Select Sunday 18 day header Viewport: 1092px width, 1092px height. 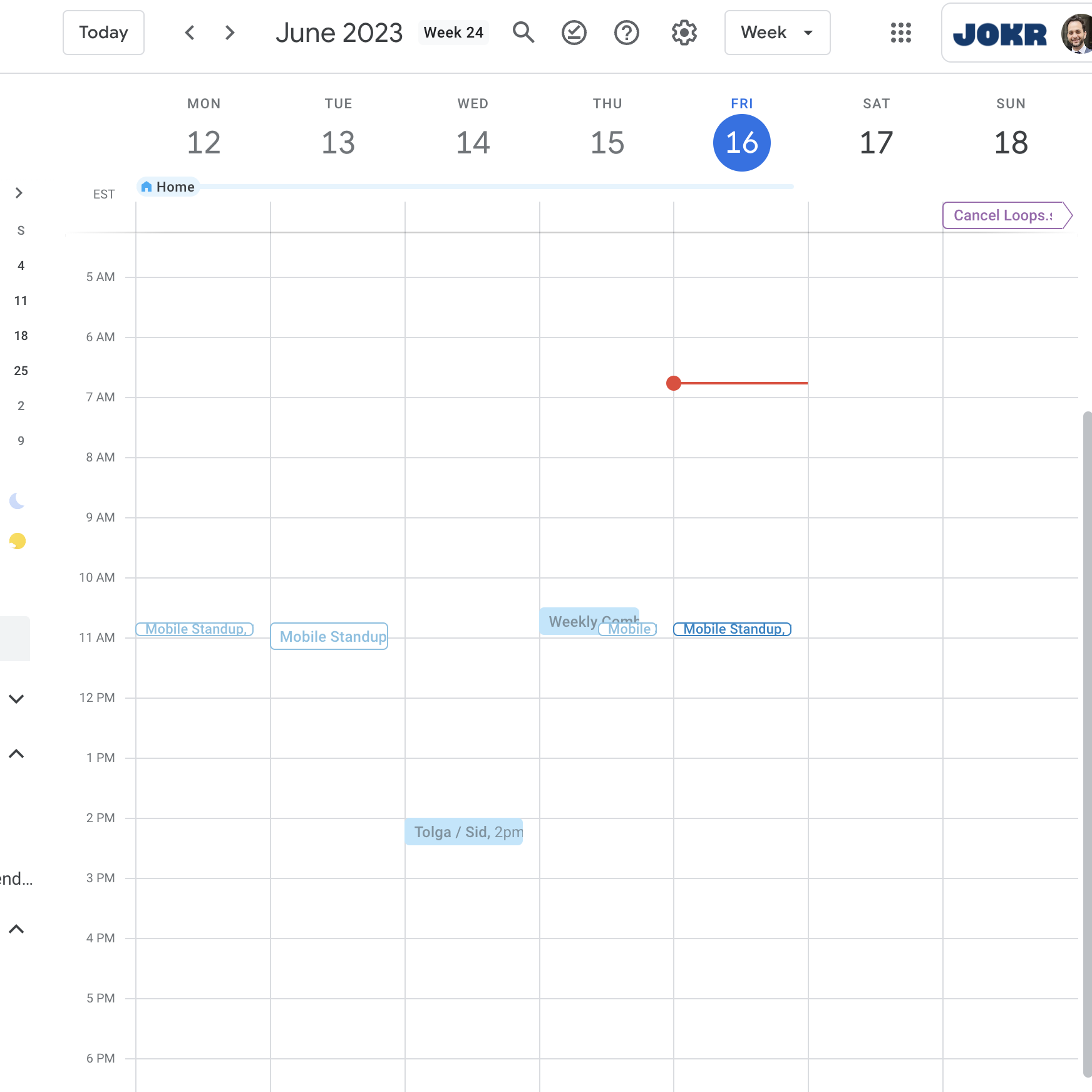pos(1011,143)
